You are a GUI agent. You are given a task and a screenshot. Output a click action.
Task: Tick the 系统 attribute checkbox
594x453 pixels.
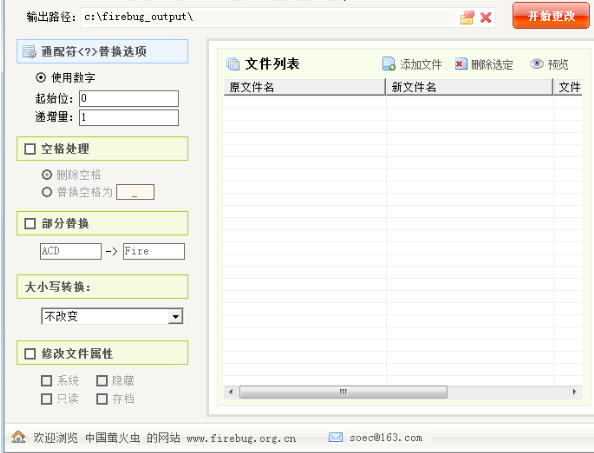point(46,381)
